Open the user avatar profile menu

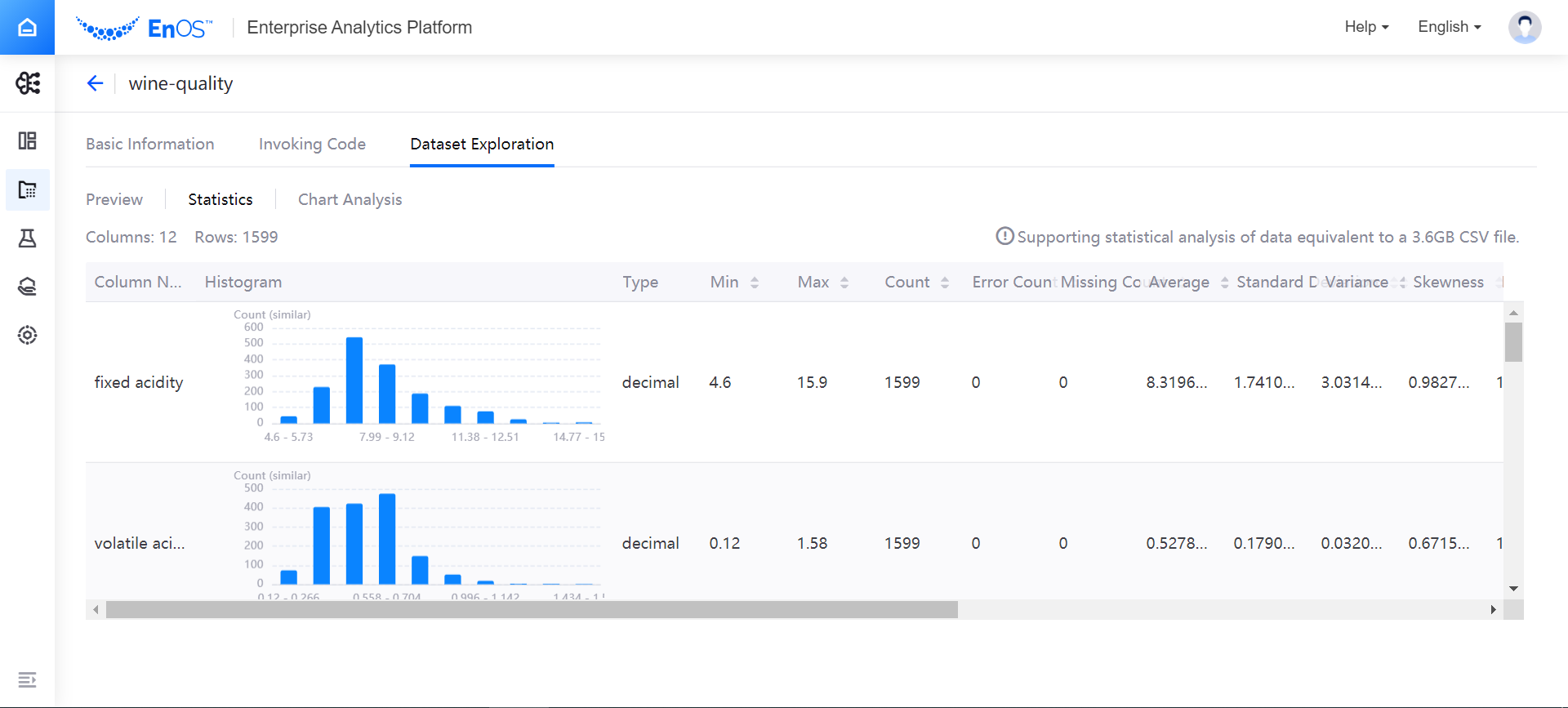pos(1524,27)
